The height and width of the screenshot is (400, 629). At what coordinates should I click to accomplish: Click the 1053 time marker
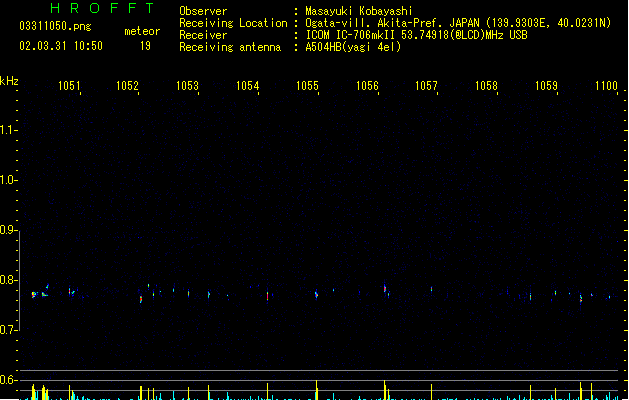(187, 85)
